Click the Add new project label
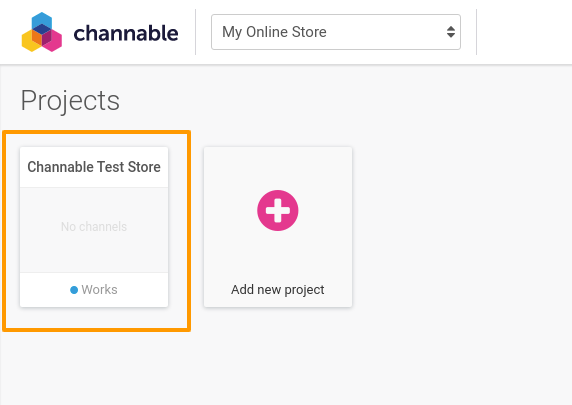Image resolution: width=572 pixels, height=405 pixels. click(x=278, y=290)
